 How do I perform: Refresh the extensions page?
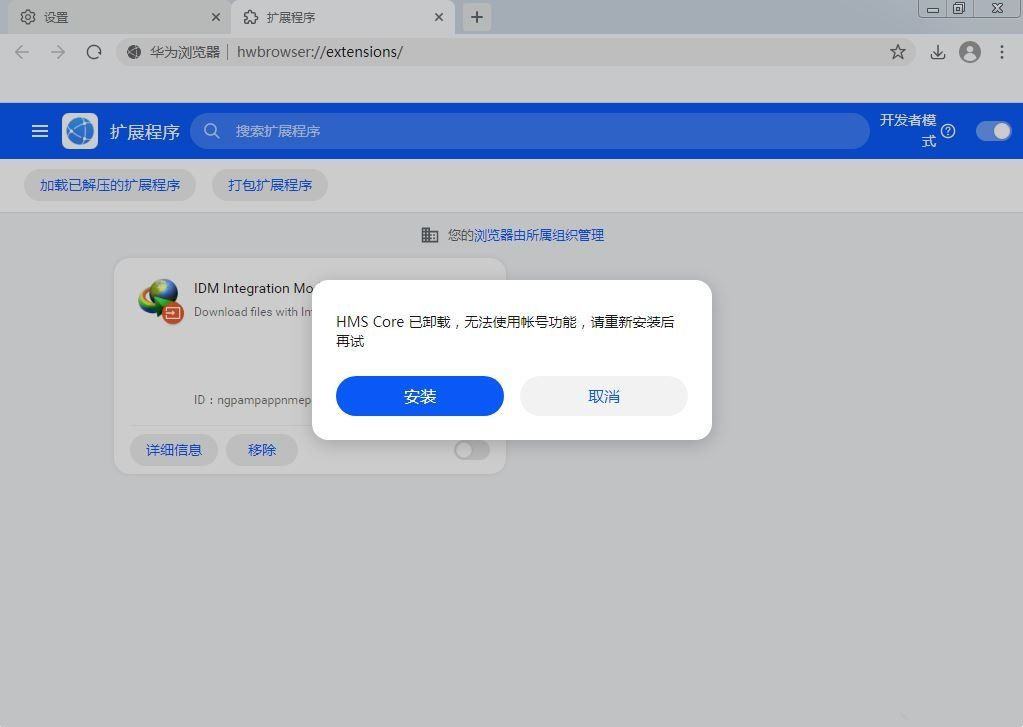(94, 52)
